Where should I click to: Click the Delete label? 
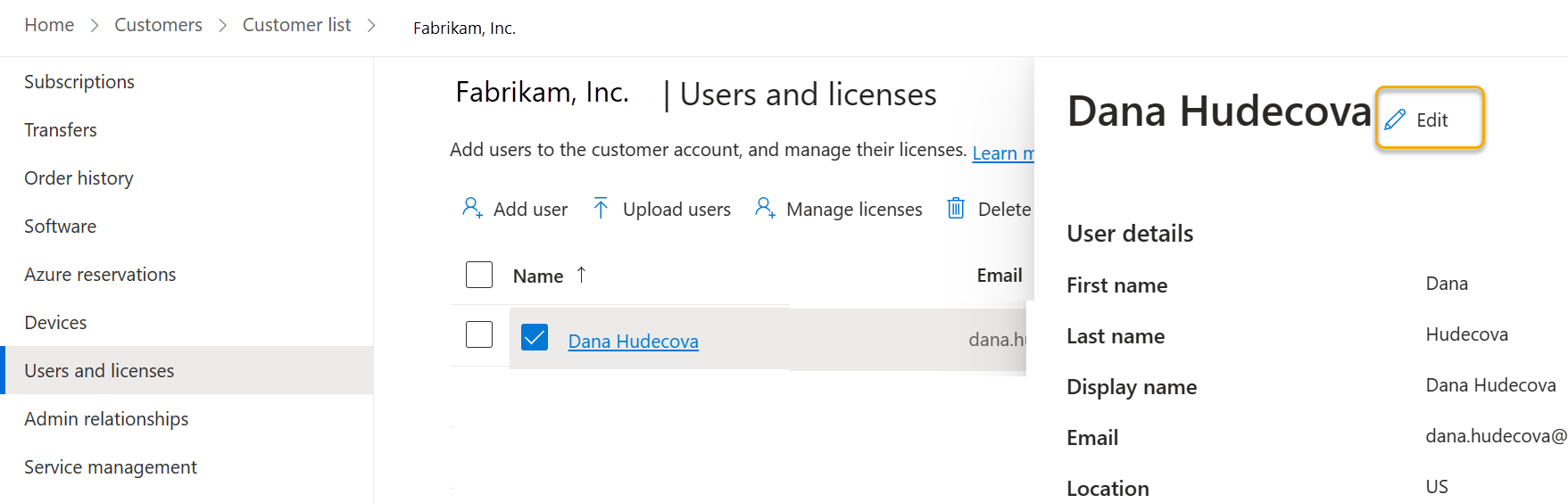[1005, 210]
